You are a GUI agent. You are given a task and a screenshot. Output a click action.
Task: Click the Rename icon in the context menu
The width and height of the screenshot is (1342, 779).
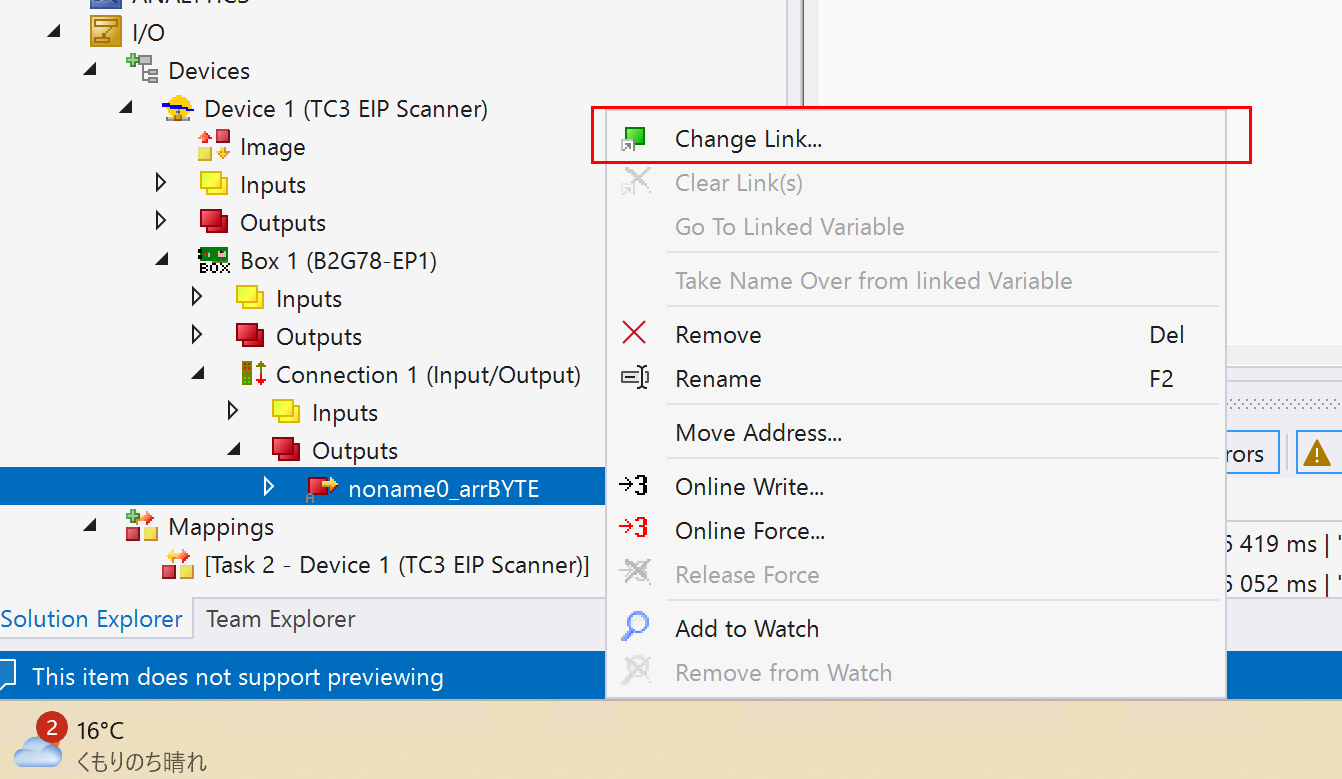click(x=634, y=378)
